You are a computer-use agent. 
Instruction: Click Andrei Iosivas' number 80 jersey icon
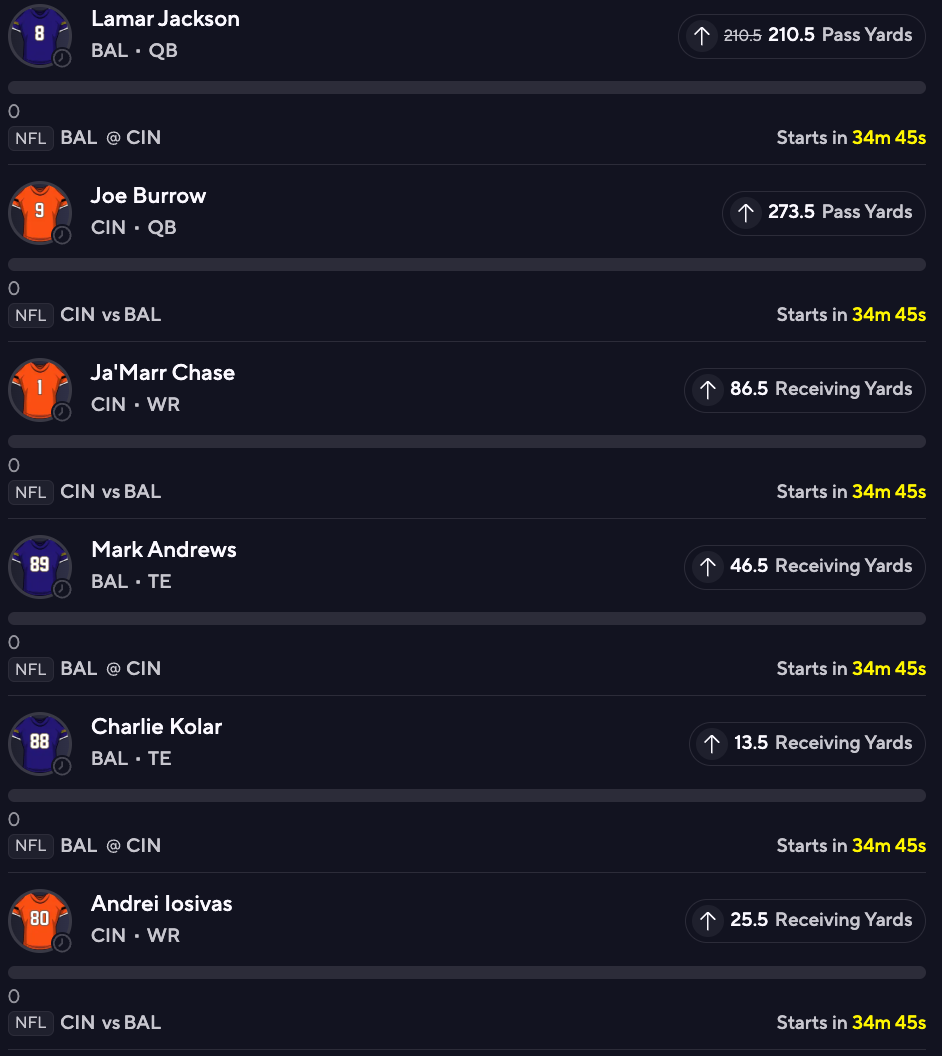click(x=40, y=921)
